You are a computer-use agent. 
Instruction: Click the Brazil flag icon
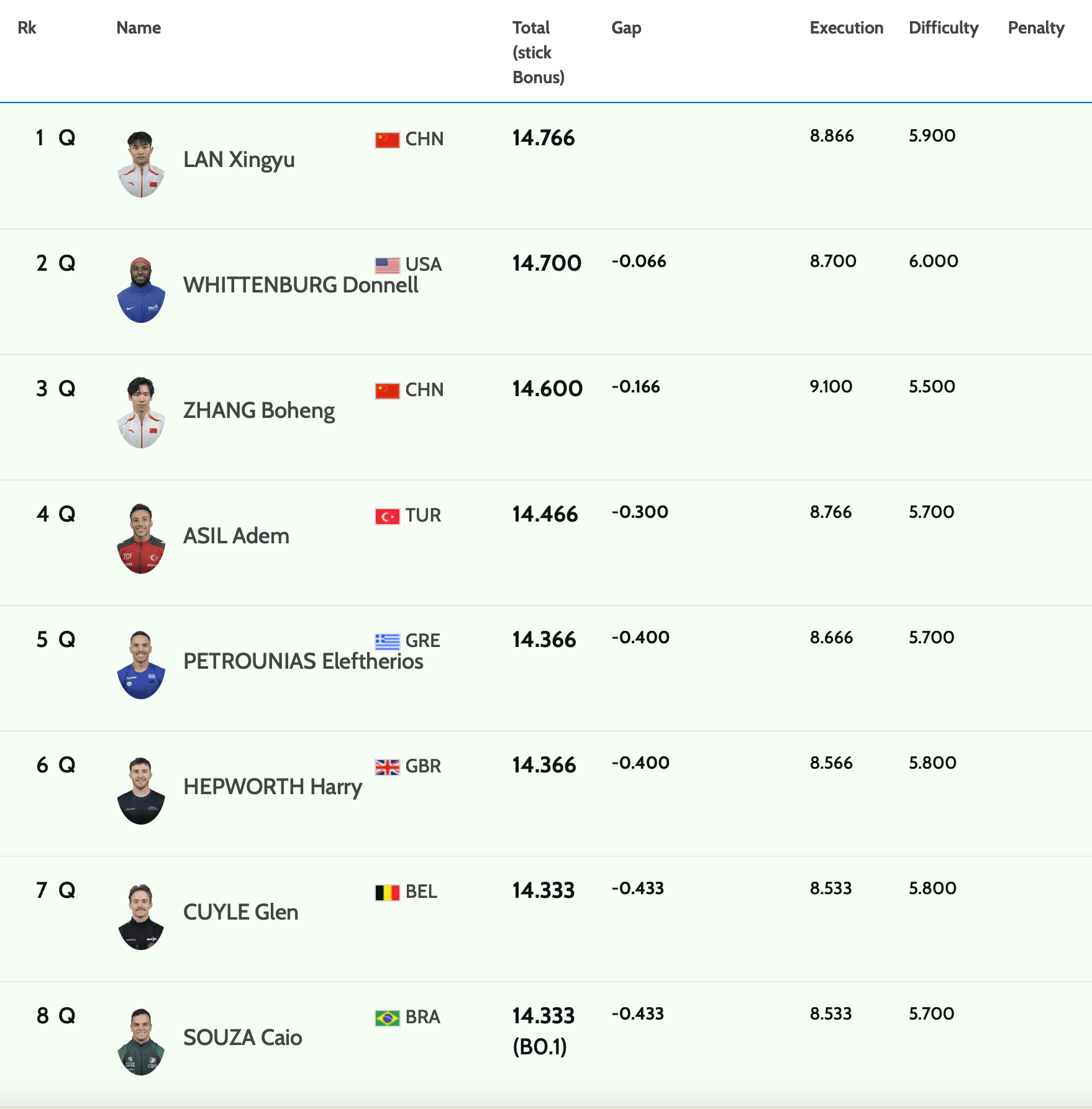tap(387, 1018)
